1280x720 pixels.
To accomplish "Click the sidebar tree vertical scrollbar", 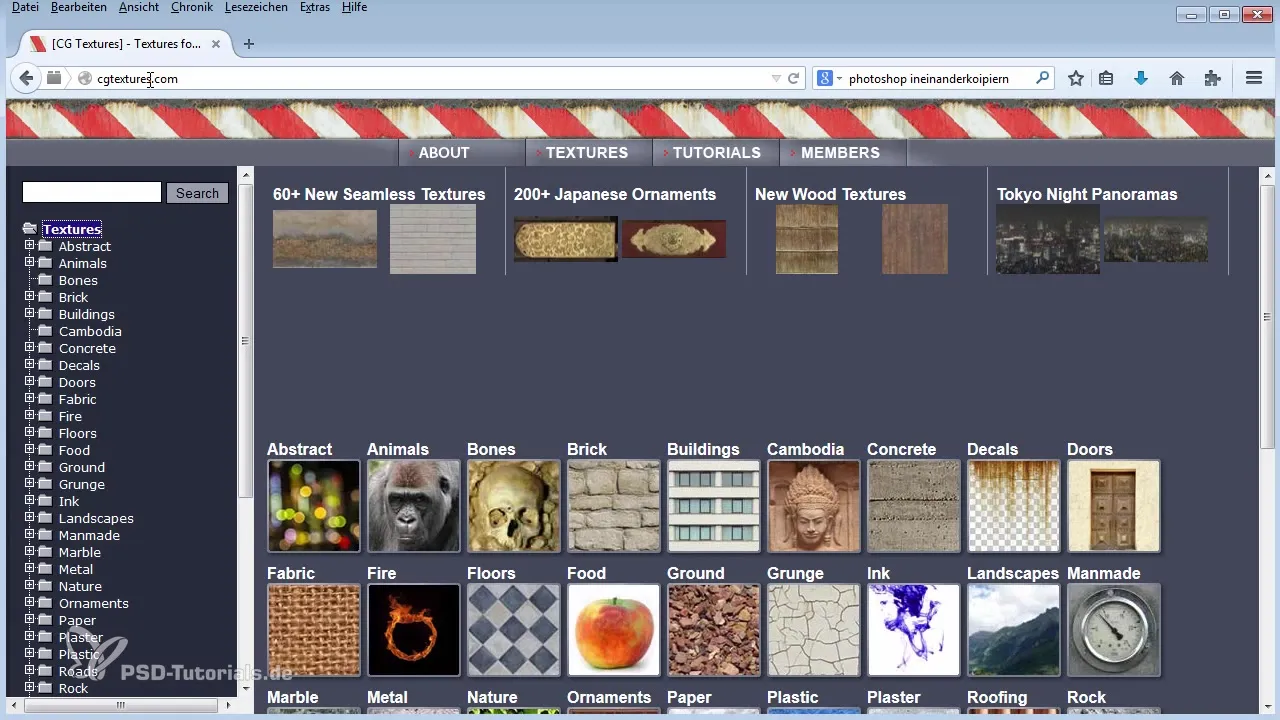I will (x=245, y=341).
